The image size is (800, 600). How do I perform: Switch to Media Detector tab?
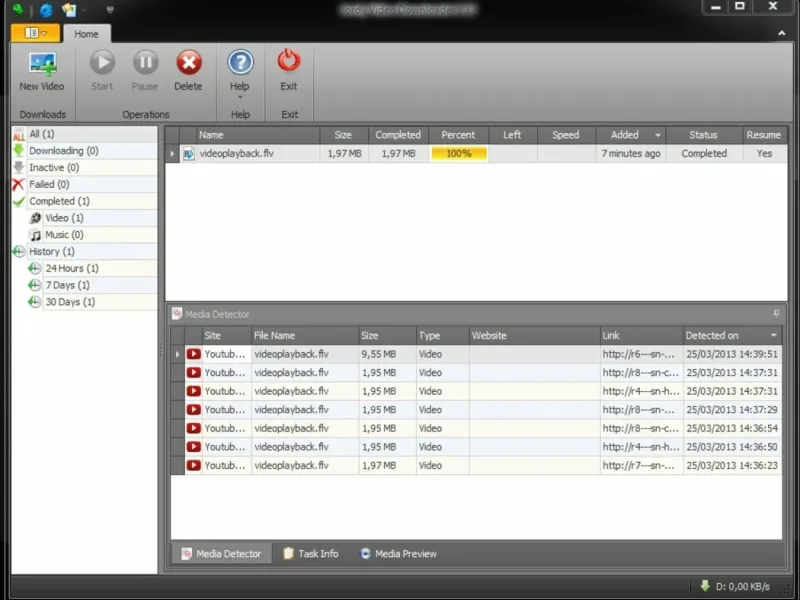pos(221,554)
